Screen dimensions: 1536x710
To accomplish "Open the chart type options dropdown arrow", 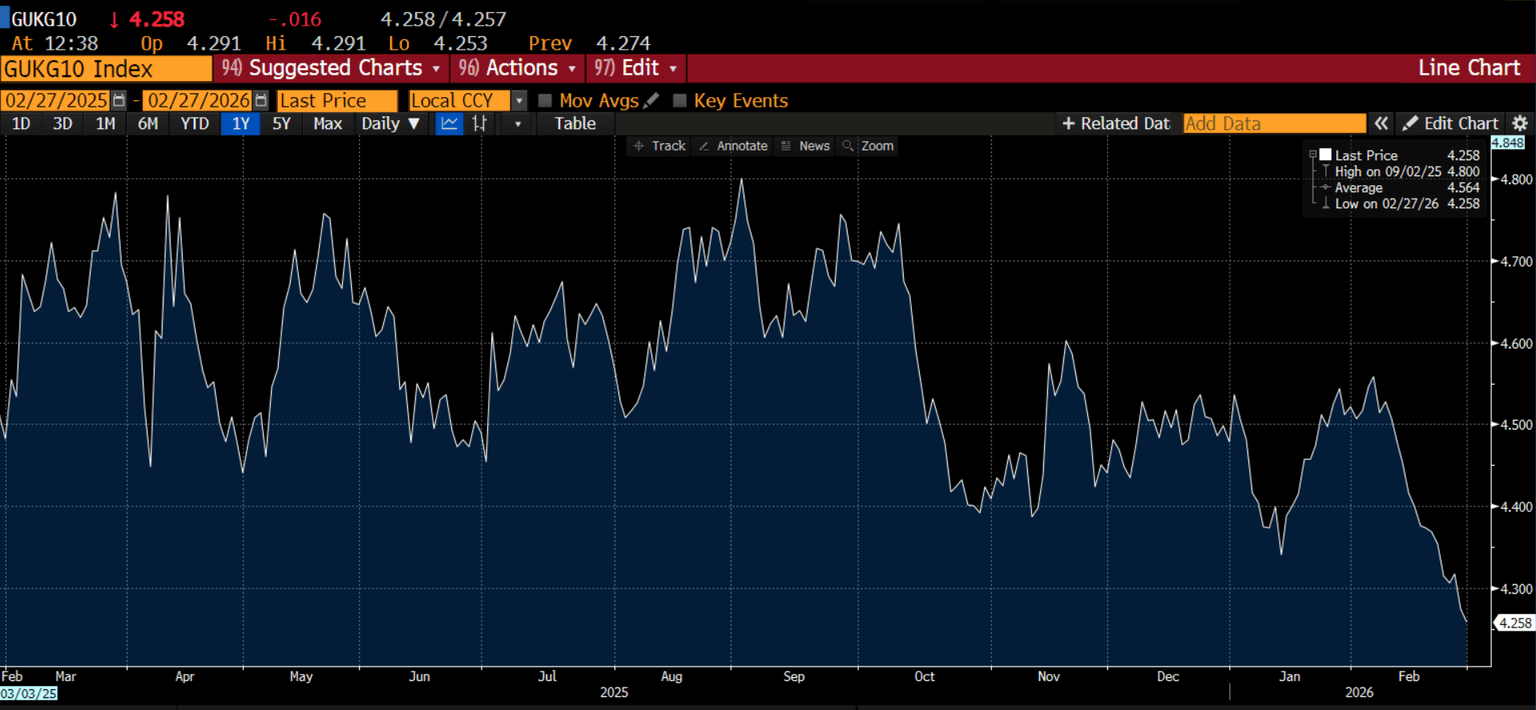I will 517,123.
